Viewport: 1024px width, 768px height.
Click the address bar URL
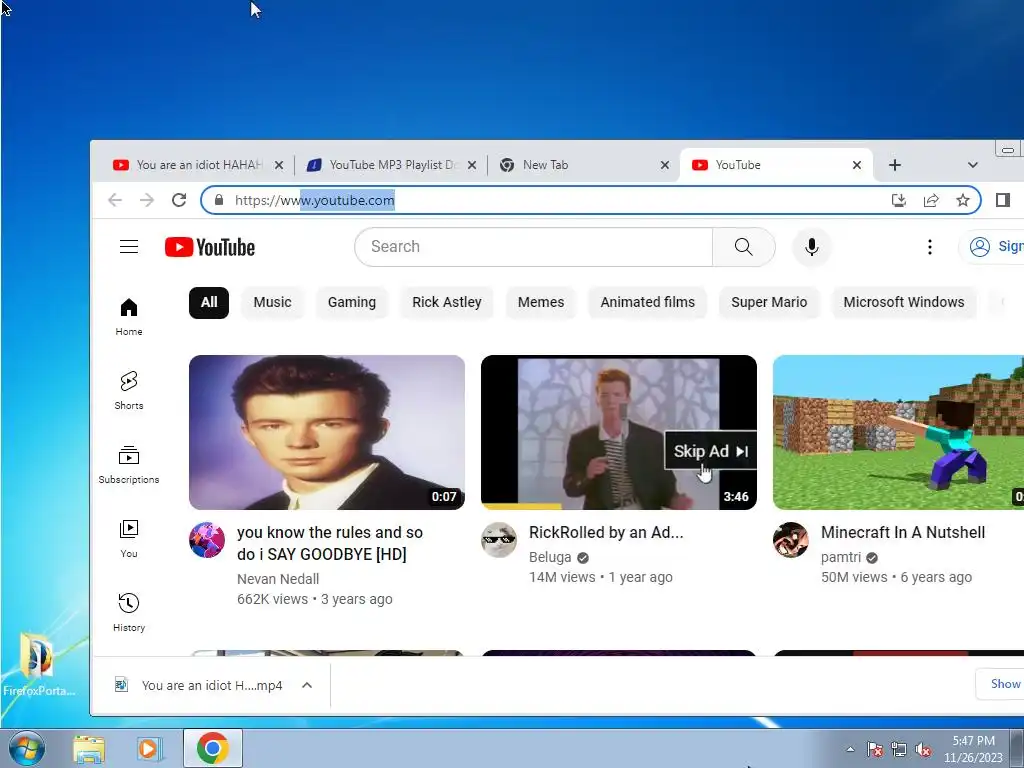point(314,200)
